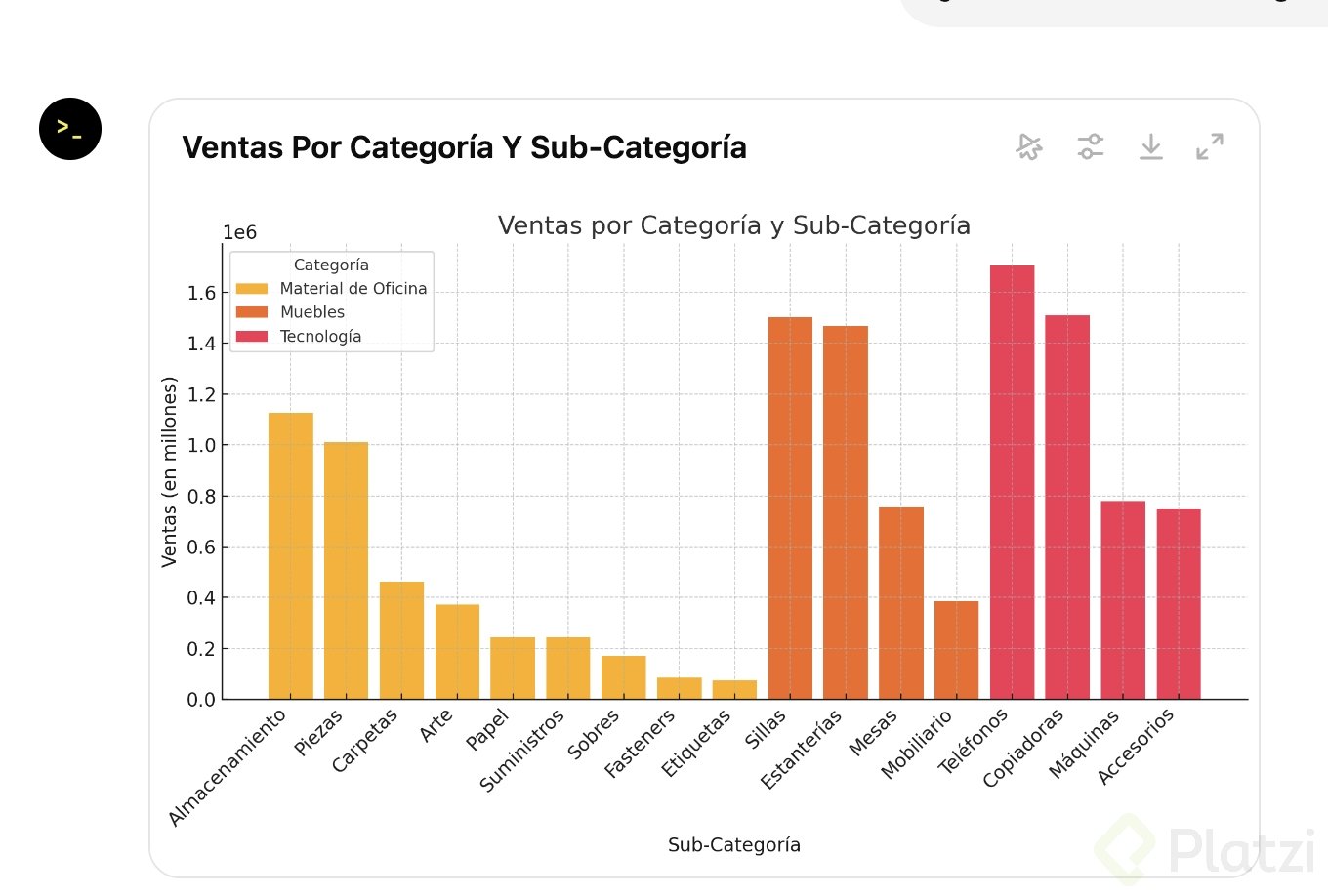The image size is (1328, 896).
Task: Expand the chart to fullscreen
Action: 1210,146
